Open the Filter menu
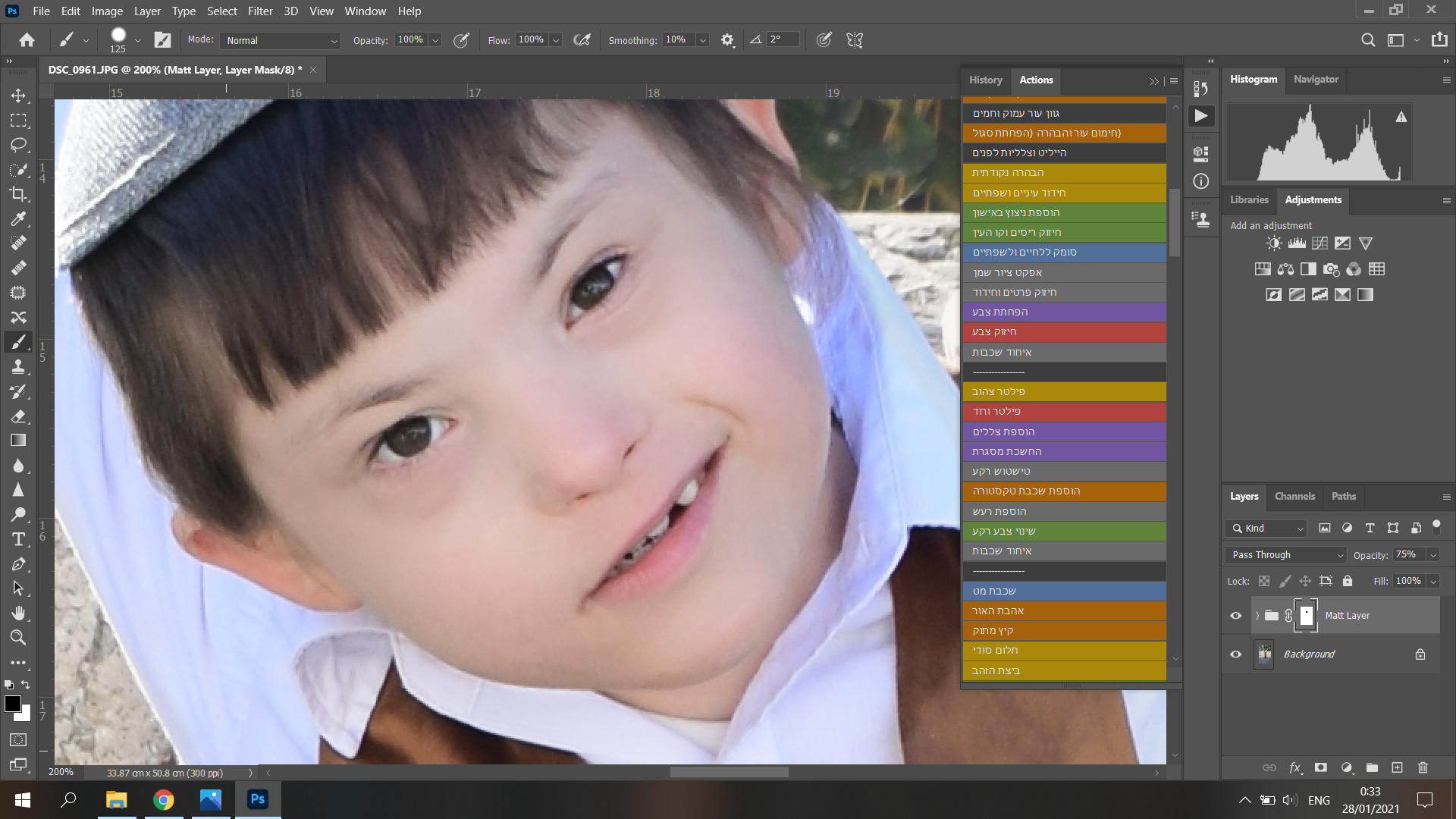Image resolution: width=1456 pixels, height=819 pixels. pos(260,11)
